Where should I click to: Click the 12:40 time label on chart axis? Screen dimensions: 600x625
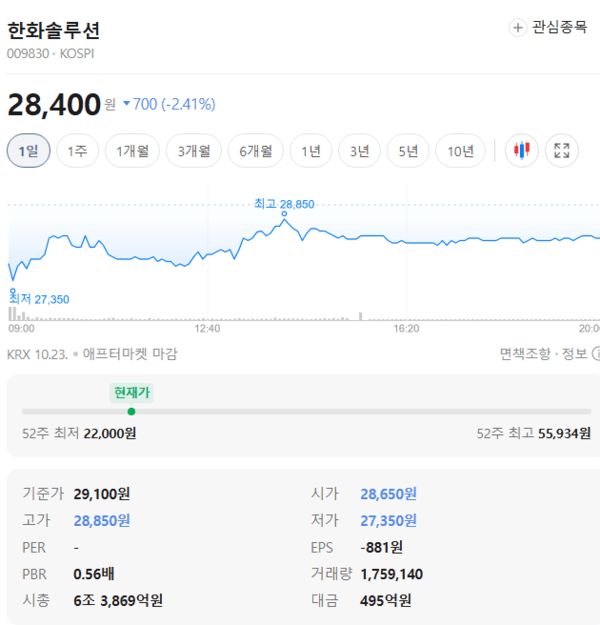207,328
